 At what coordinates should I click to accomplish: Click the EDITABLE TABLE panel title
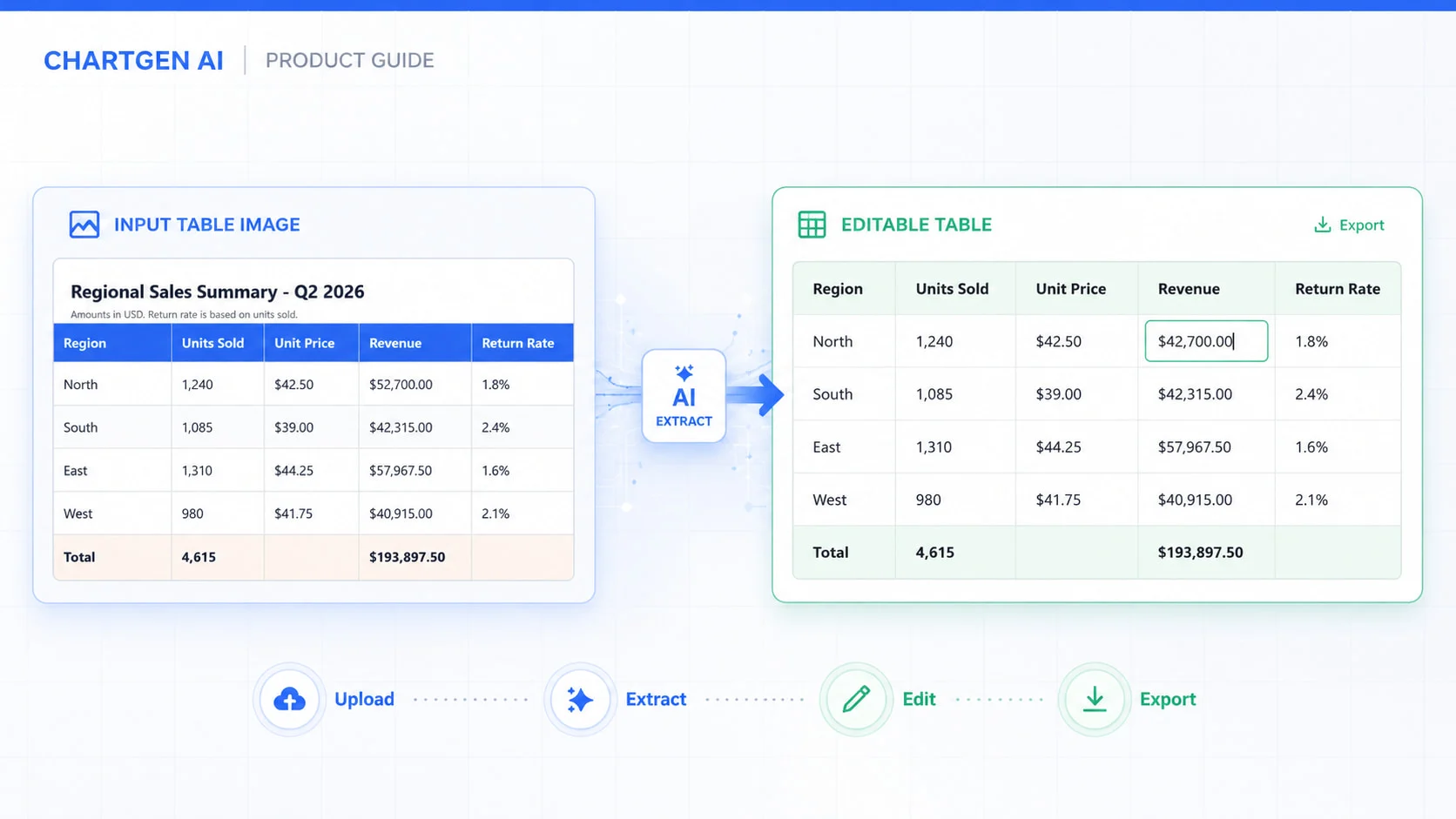pyautogui.click(x=916, y=225)
